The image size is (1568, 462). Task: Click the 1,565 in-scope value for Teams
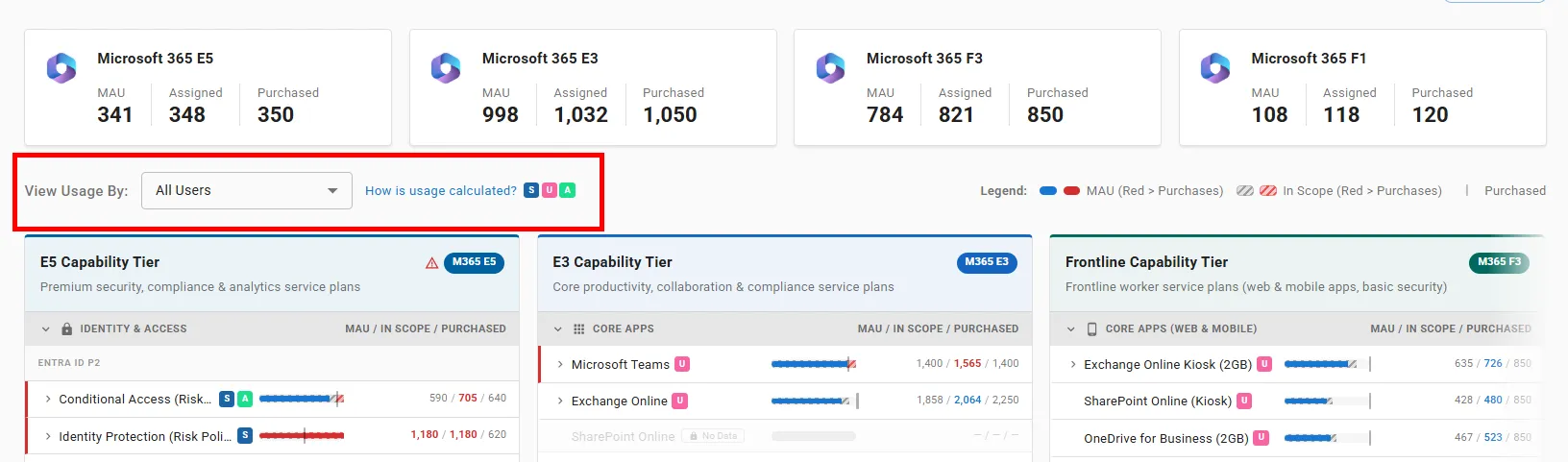point(968,363)
